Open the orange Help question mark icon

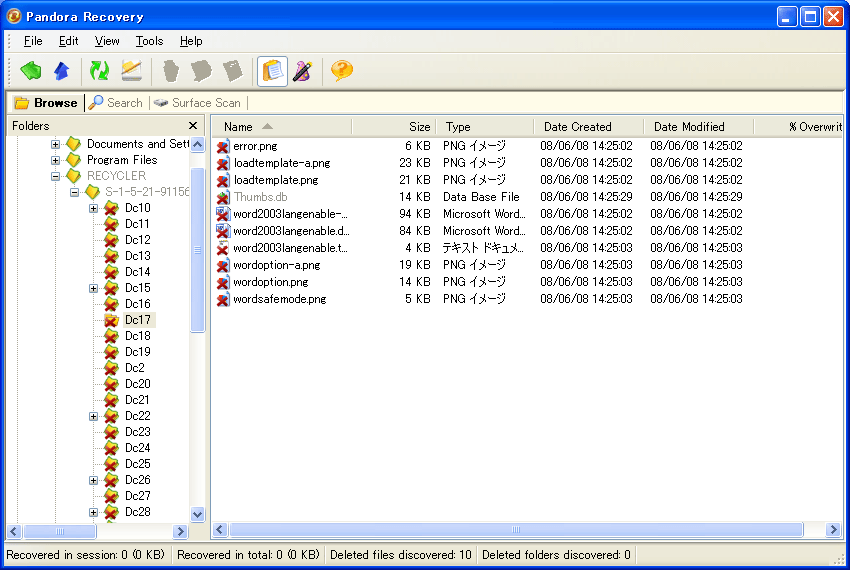(x=342, y=71)
